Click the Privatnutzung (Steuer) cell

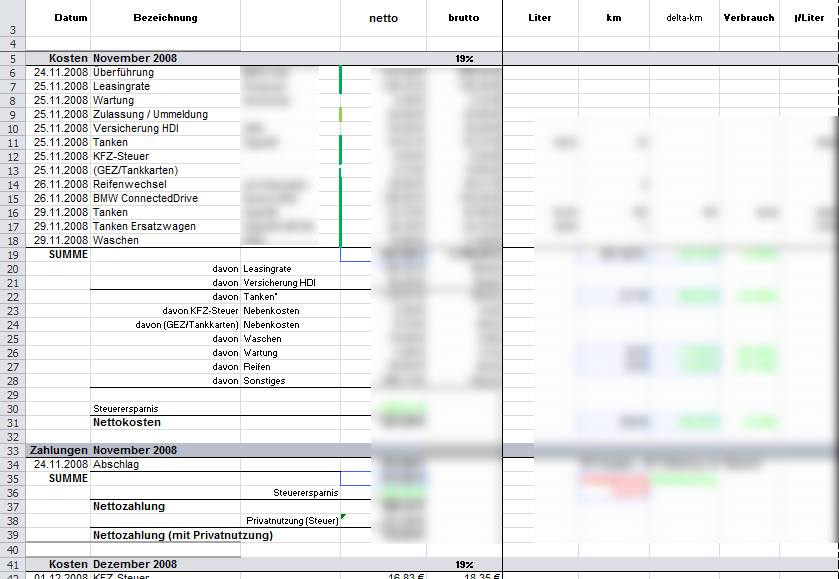coord(292,521)
